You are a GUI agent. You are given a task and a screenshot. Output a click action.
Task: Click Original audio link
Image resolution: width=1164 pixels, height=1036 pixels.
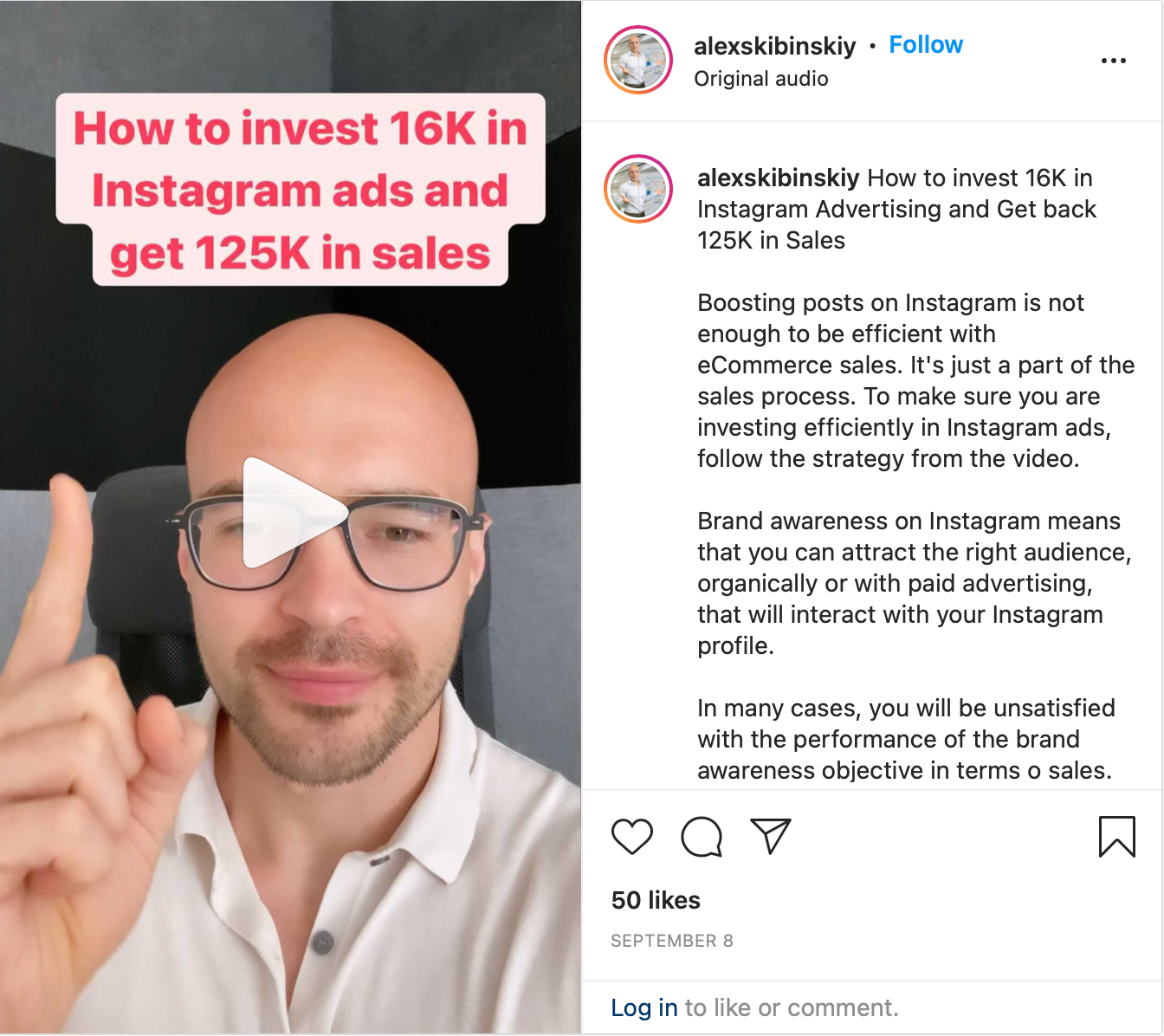(761, 79)
